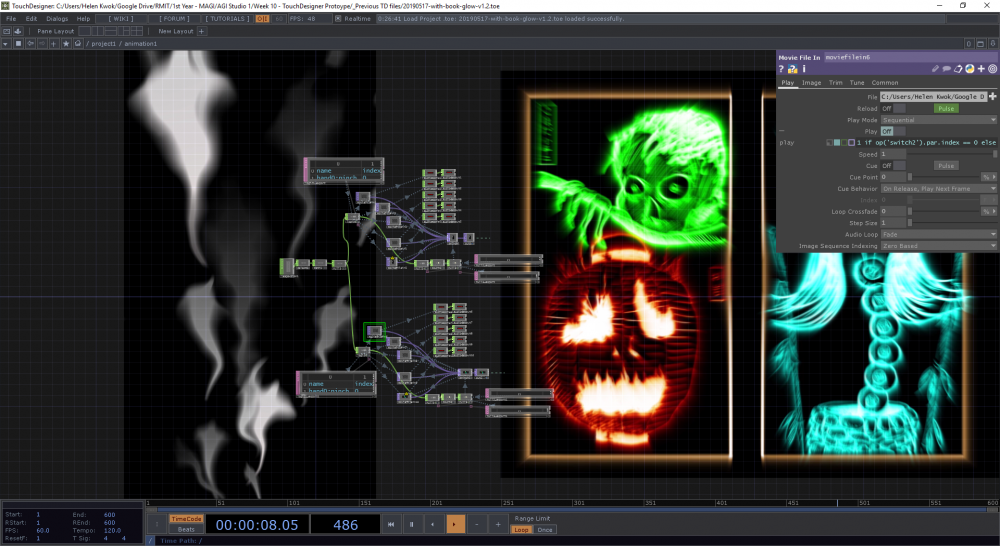Open the Play Mode dropdown
The width and height of the screenshot is (1000, 546).
click(938, 119)
